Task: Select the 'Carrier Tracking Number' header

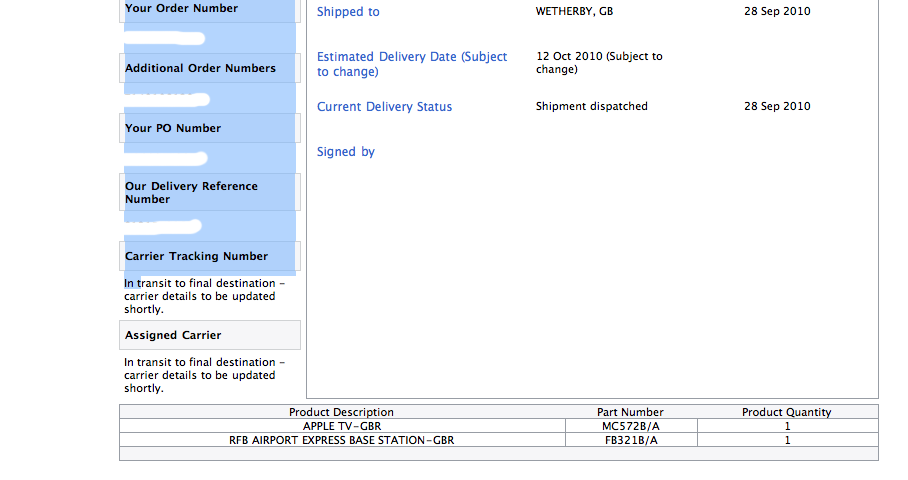Action: (x=210, y=256)
